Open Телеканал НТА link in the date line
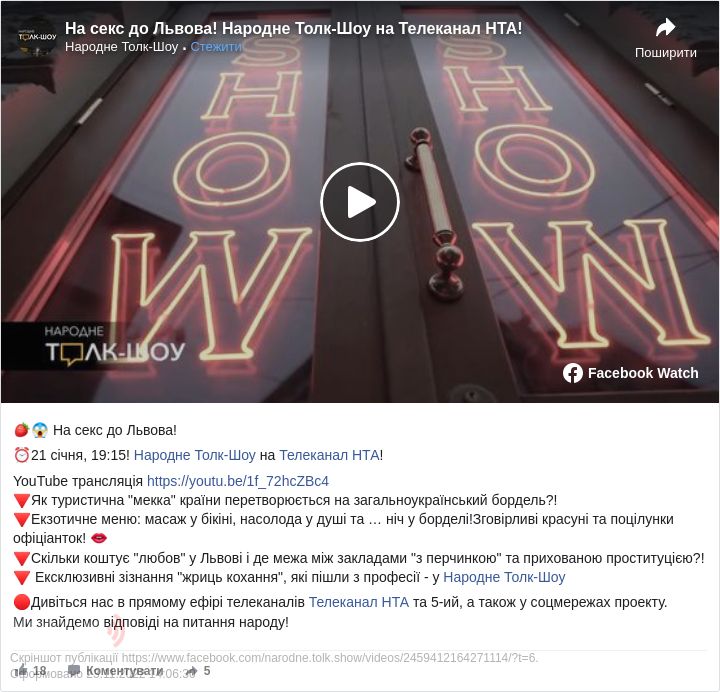 (x=329, y=455)
